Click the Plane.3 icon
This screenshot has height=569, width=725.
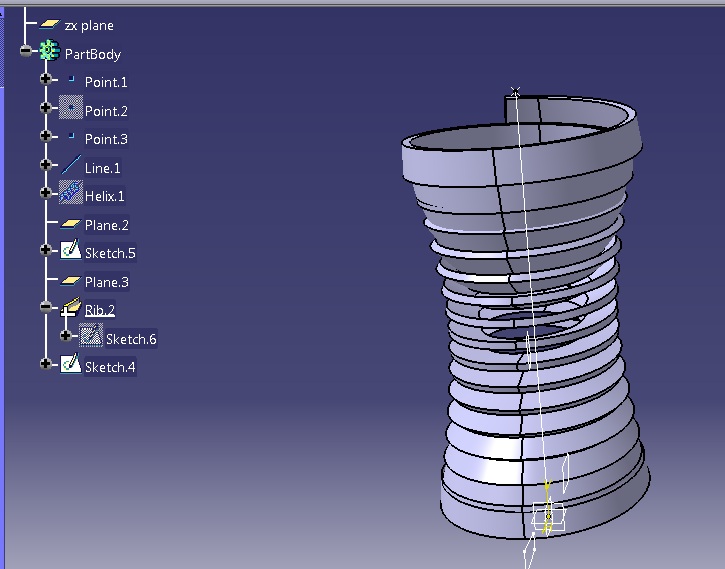(x=71, y=281)
